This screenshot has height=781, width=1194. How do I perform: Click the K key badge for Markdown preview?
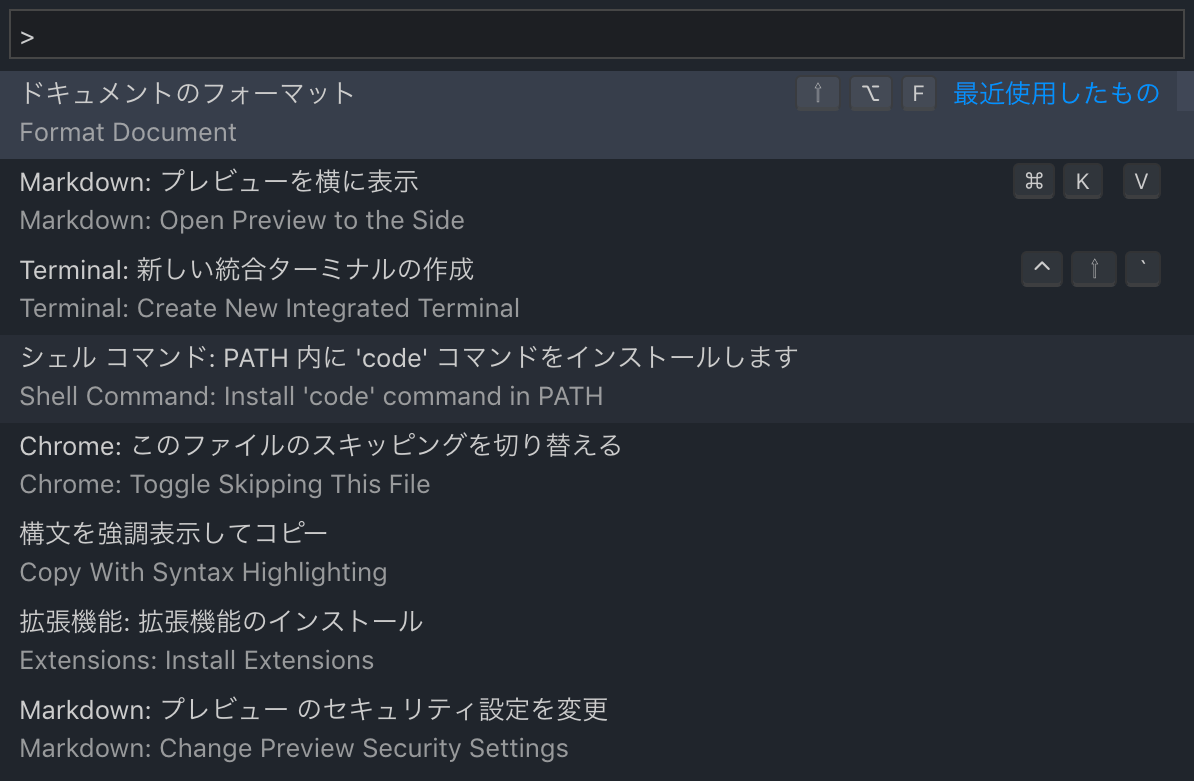coord(1082,182)
